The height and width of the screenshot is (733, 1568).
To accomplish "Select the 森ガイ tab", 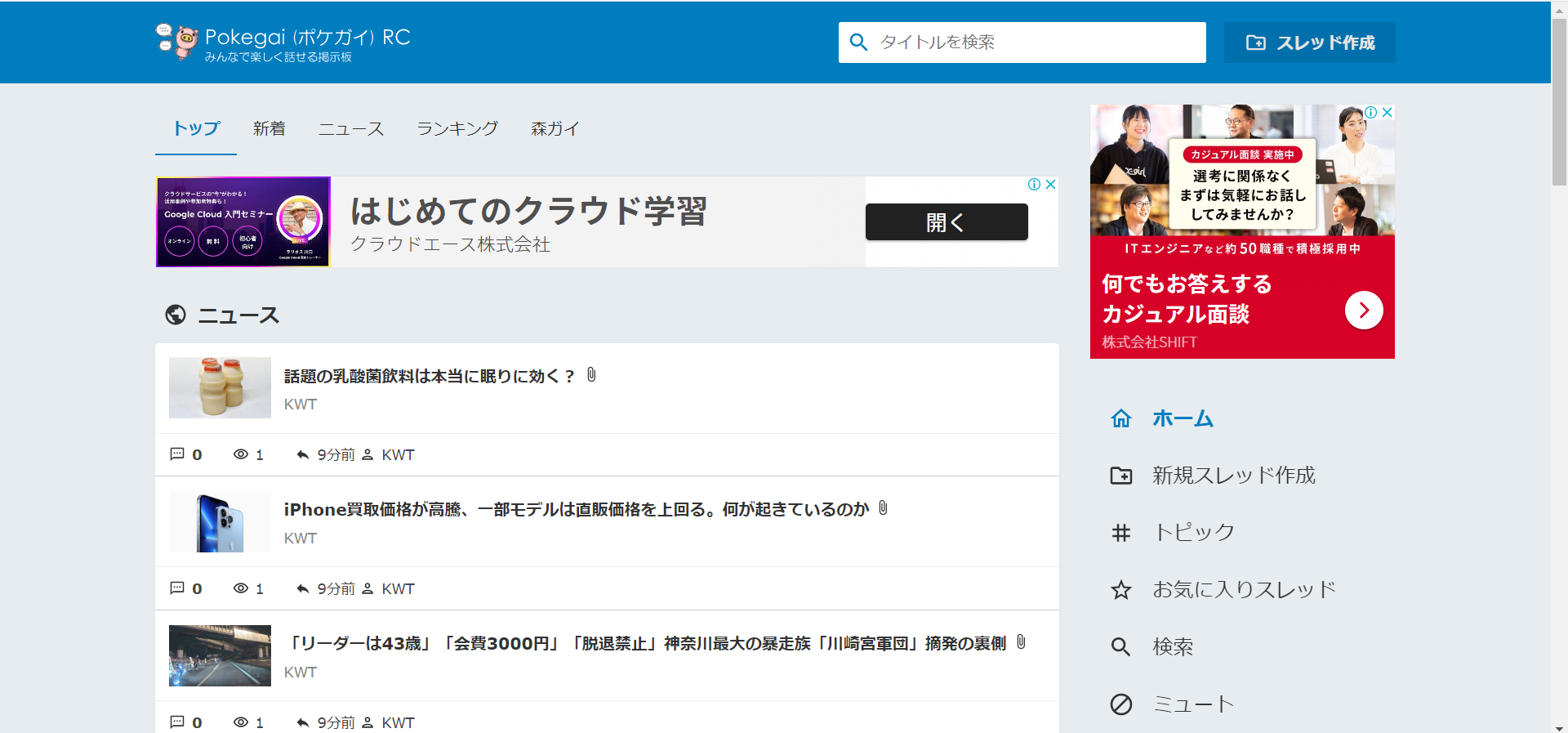I will point(555,129).
